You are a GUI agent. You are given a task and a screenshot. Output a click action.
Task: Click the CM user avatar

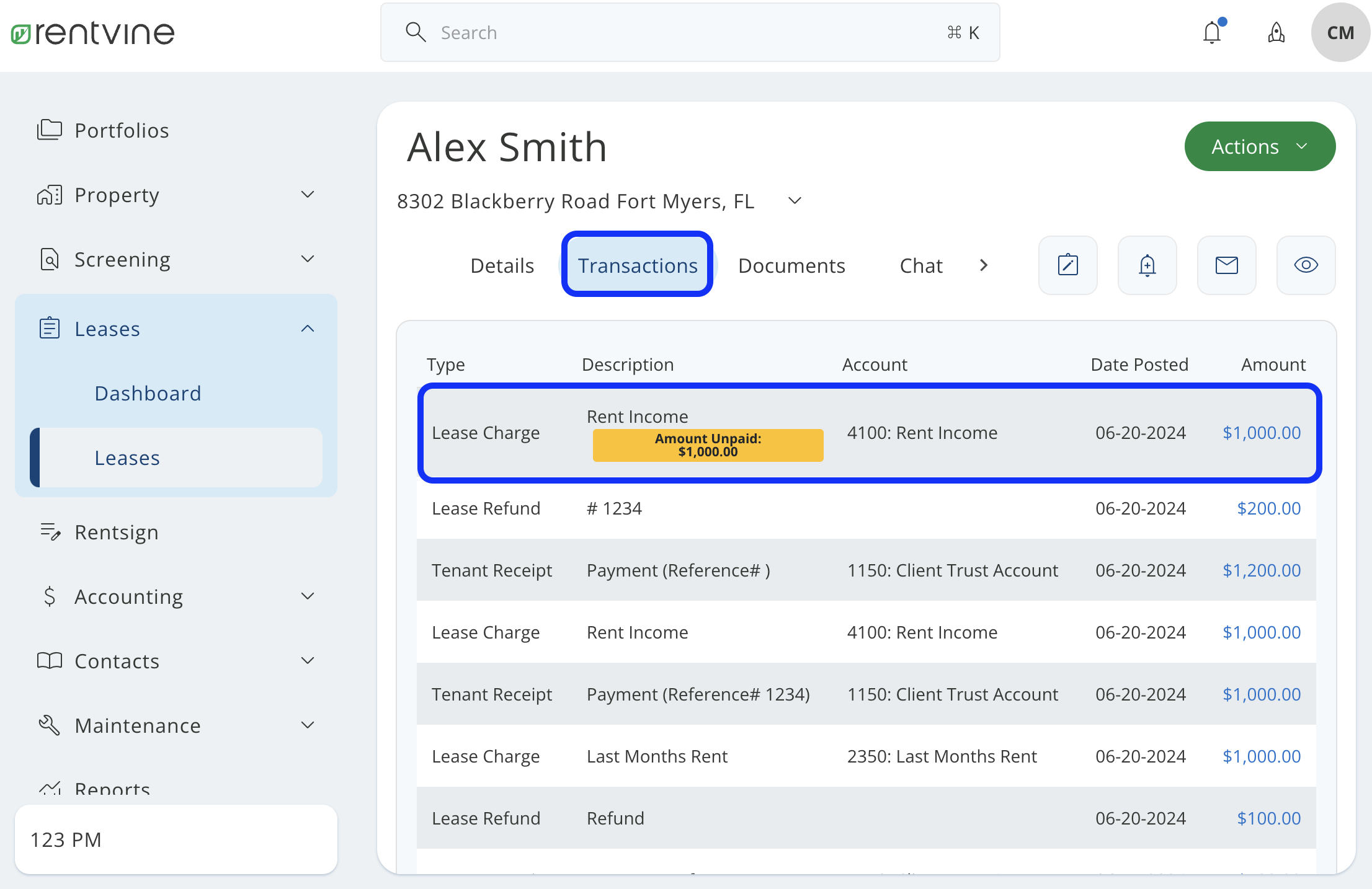click(x=1340, y=32)
